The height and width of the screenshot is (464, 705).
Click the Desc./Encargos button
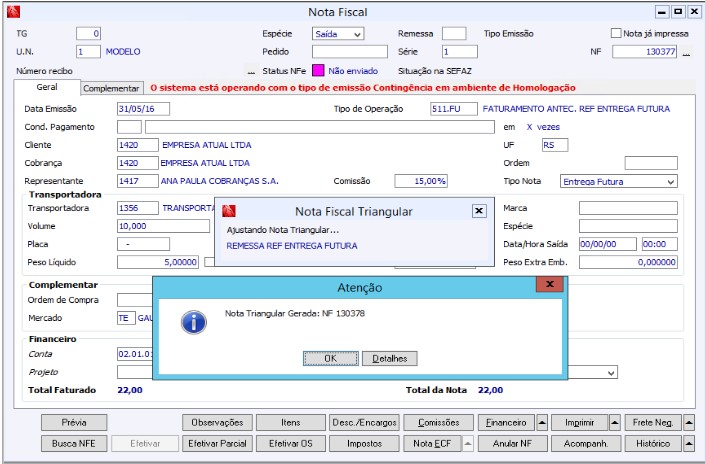point(364,423)
